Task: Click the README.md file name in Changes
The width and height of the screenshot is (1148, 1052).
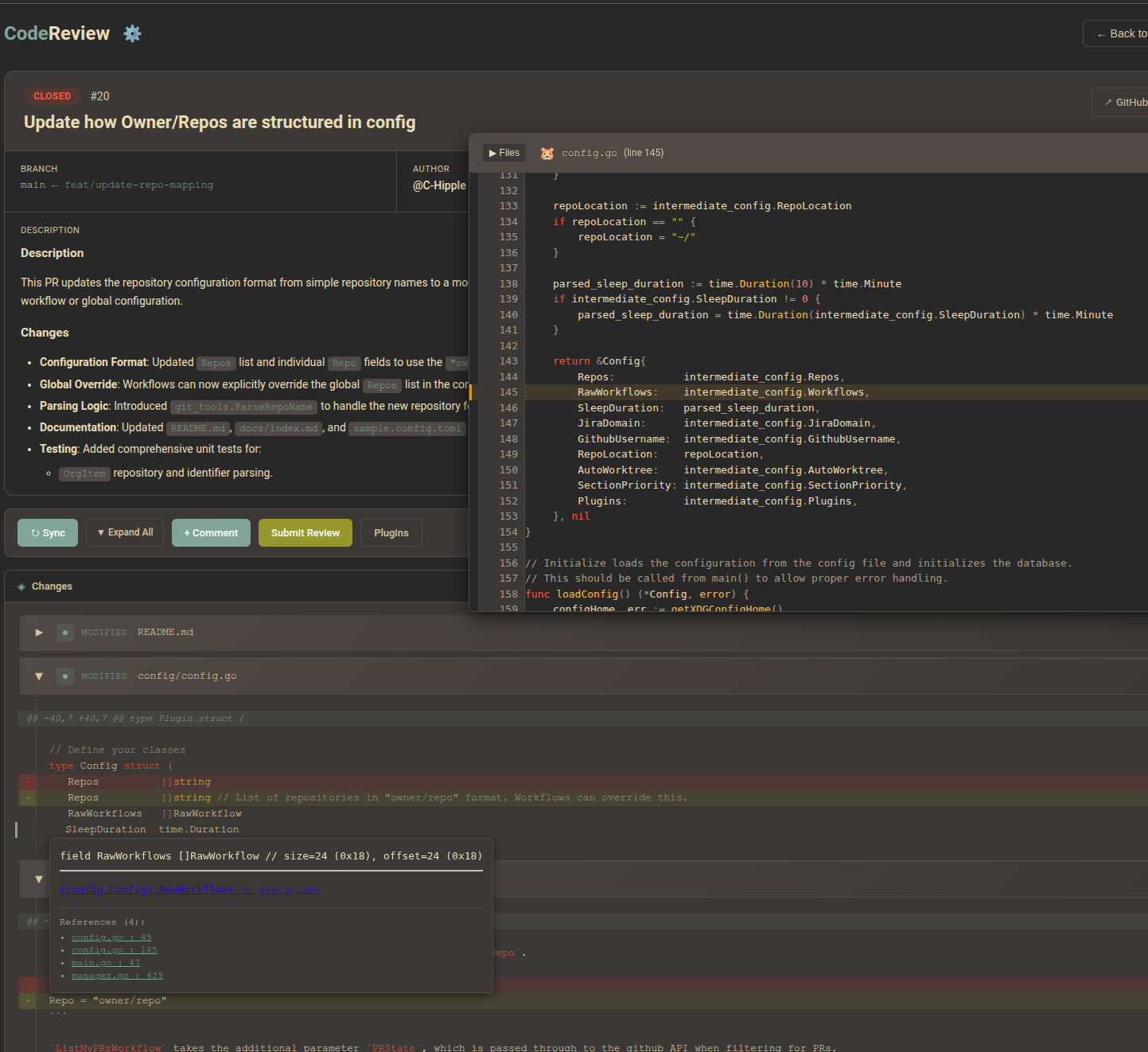Action: [165, 633]
